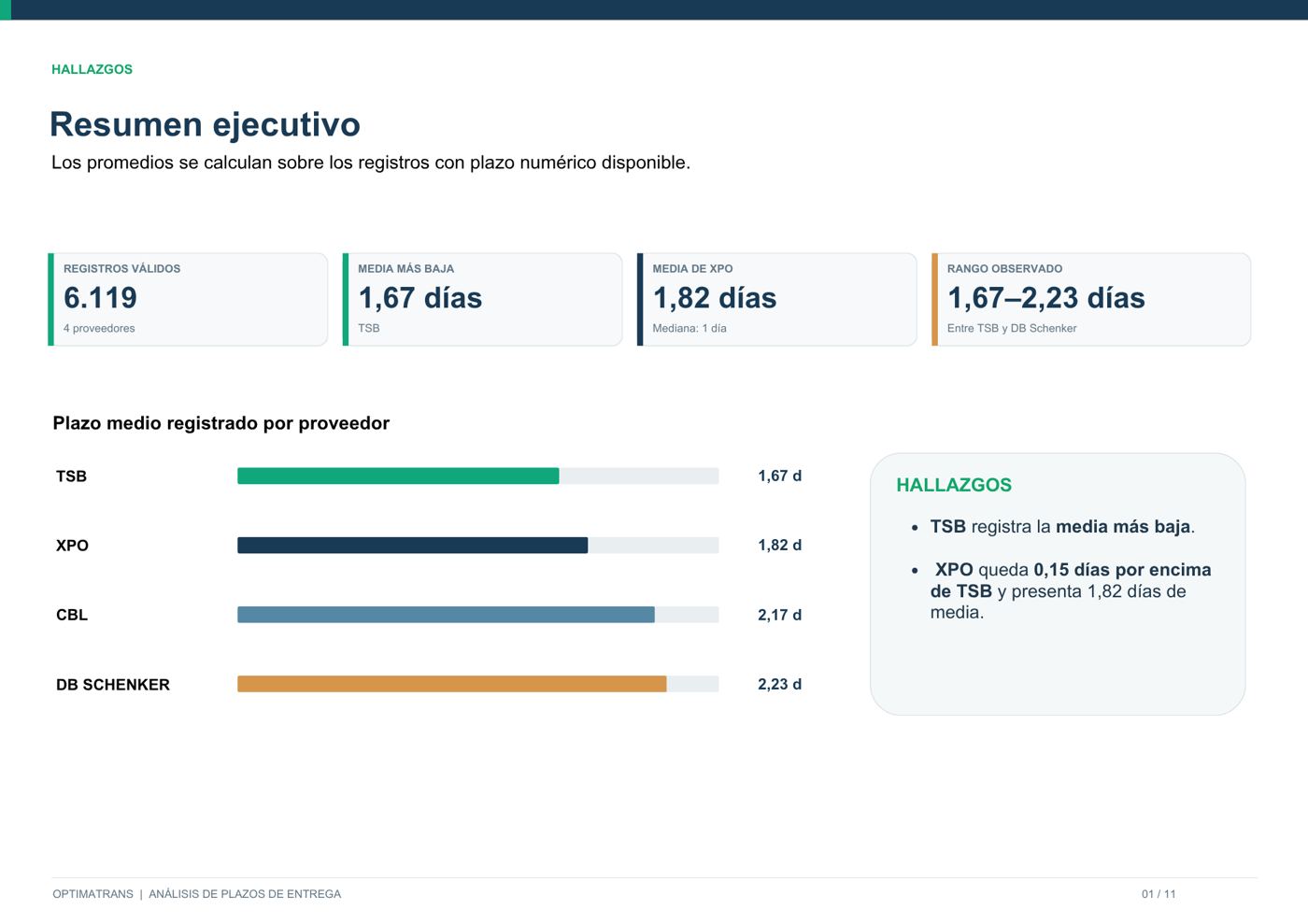Click the 'Resumen ejecutivo' title
The height and width of the screenshot is (924, 1308).
(205, 124)
